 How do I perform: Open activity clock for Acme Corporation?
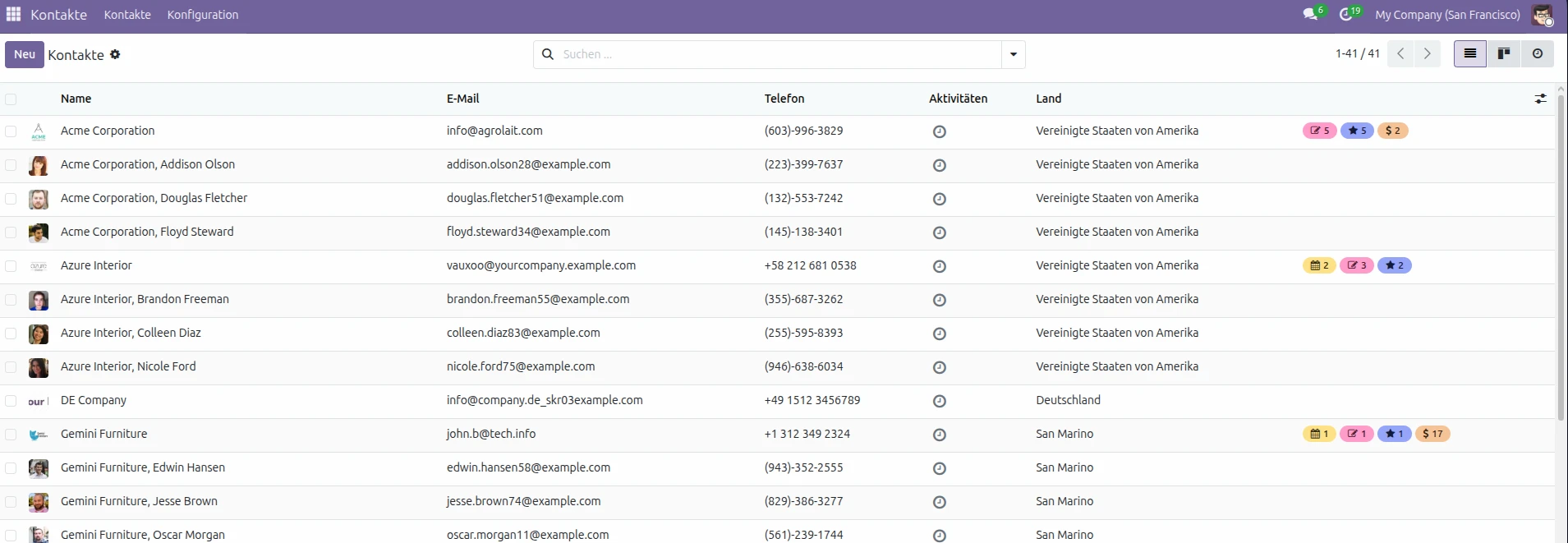click(940, 131)
